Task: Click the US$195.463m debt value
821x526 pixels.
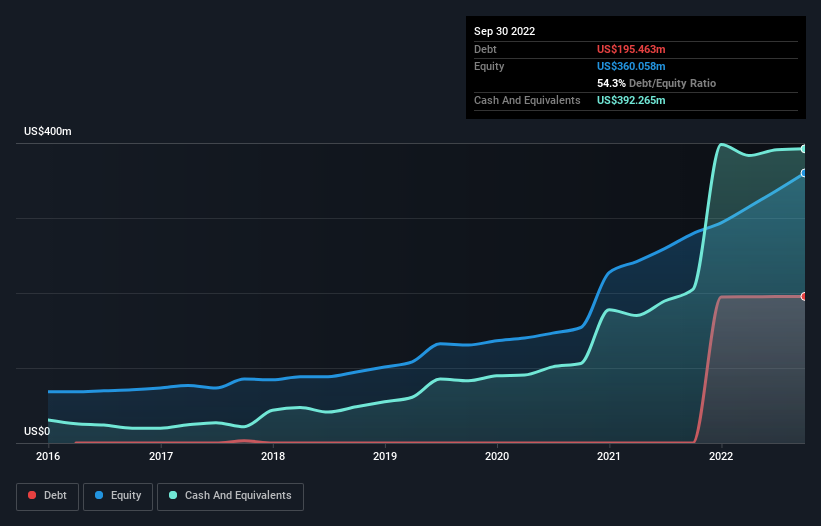Action: pyautogui.click(x=631, y=49)
